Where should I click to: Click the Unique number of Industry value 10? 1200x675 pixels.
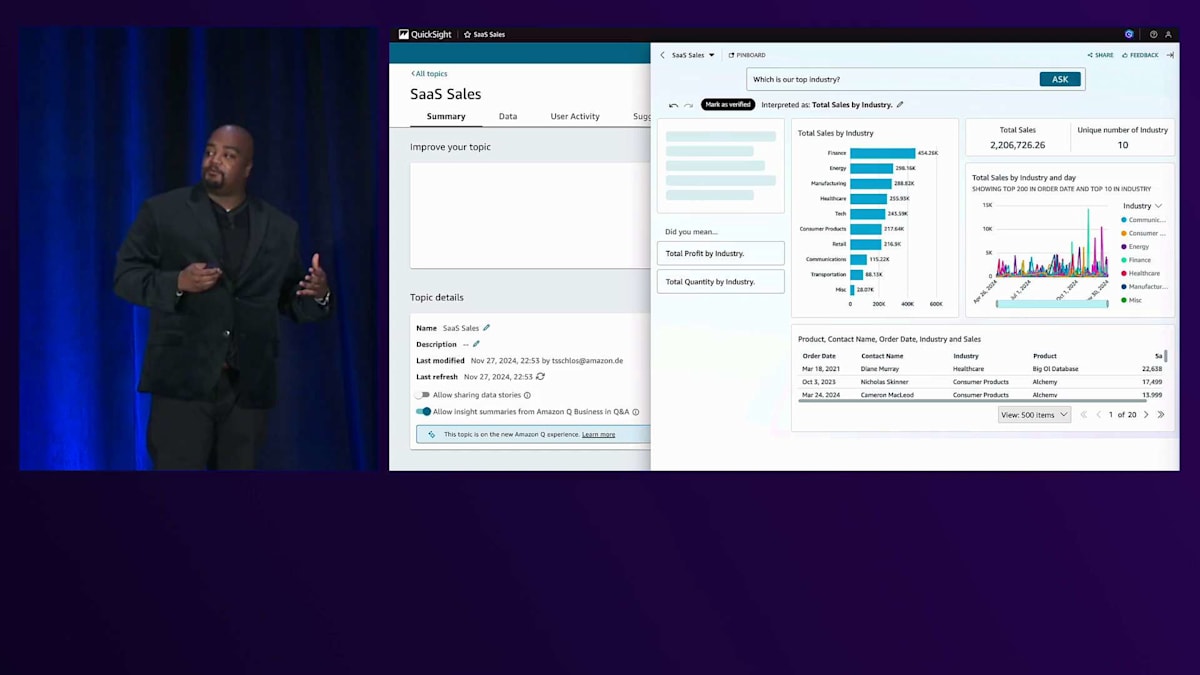tap(1122, 145)
